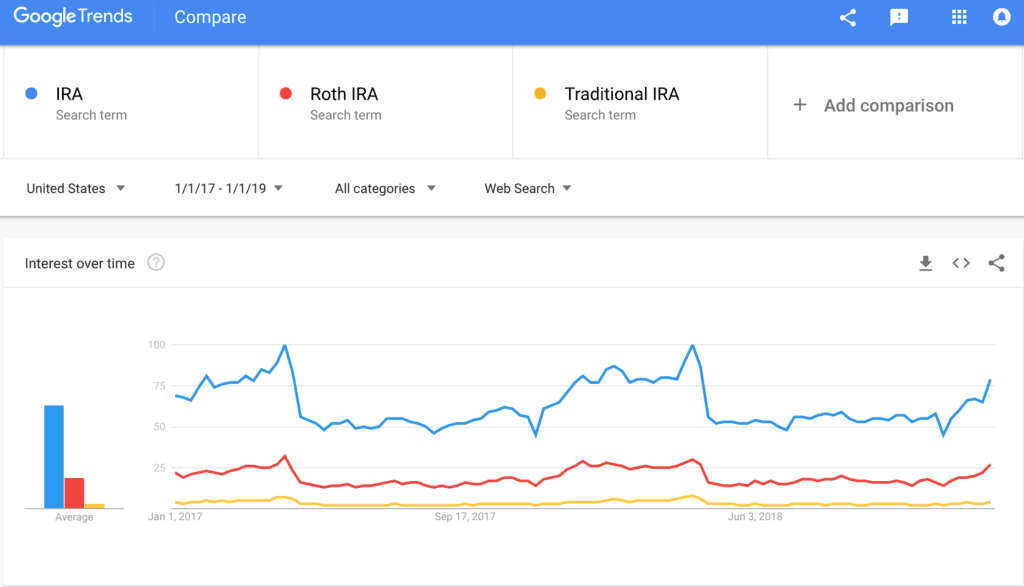This screenshot has height=587, width=1024.
Task: Click the help icon beside Interest over time
Action: tap(156, 262)
